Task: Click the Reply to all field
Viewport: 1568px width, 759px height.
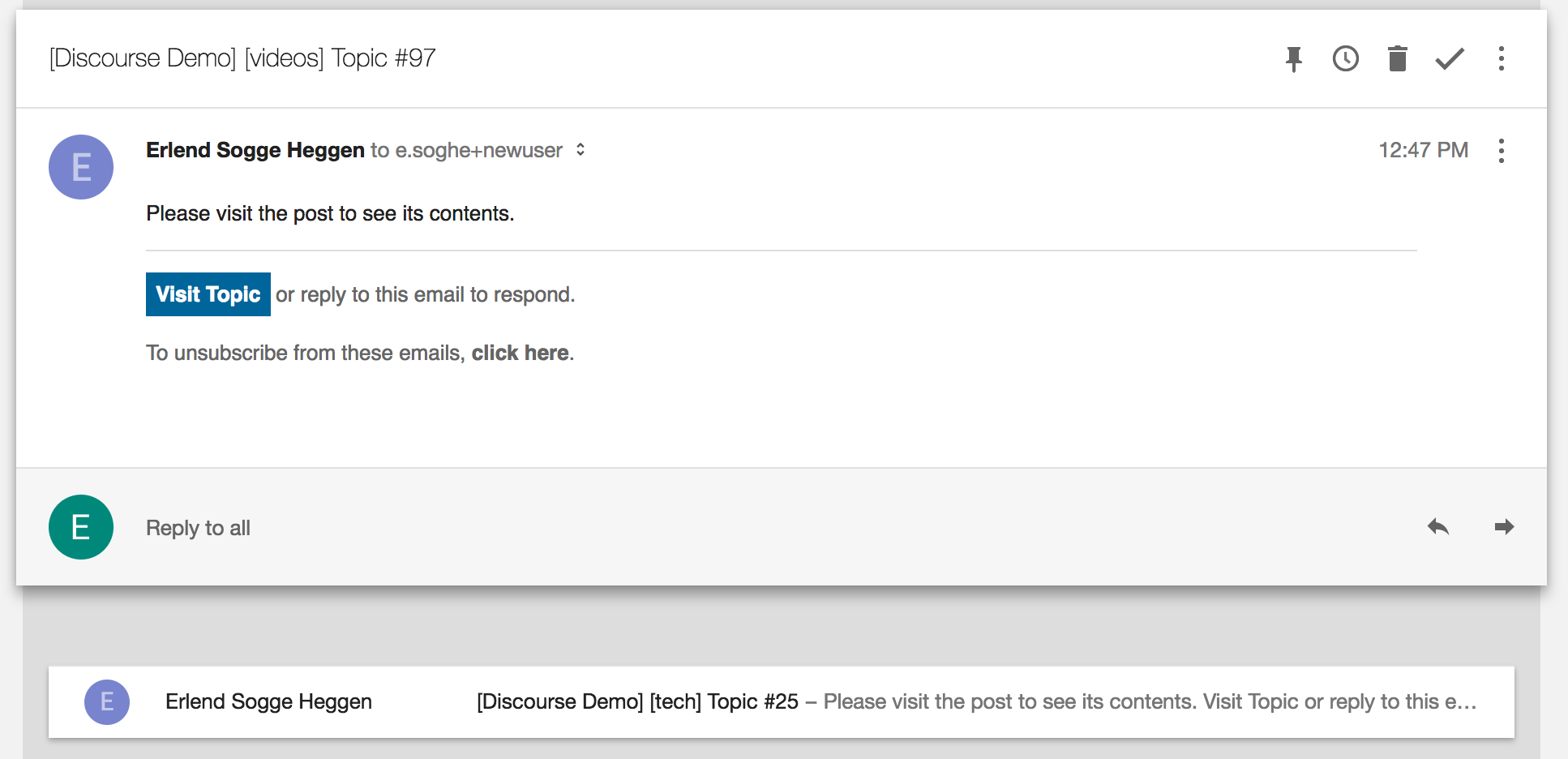Action: pos(198,528)
